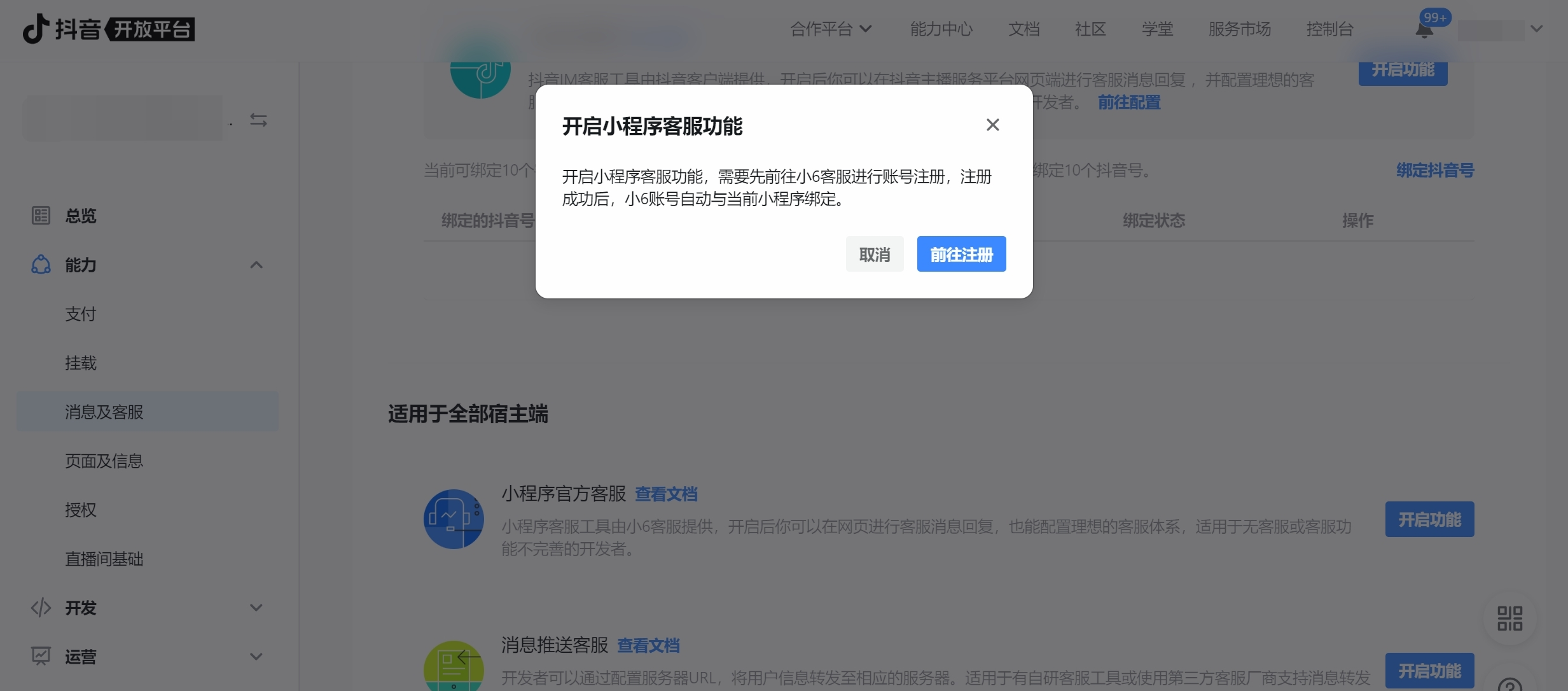Click the 取消 button
1568x691 pixels.
pos(875,255)
